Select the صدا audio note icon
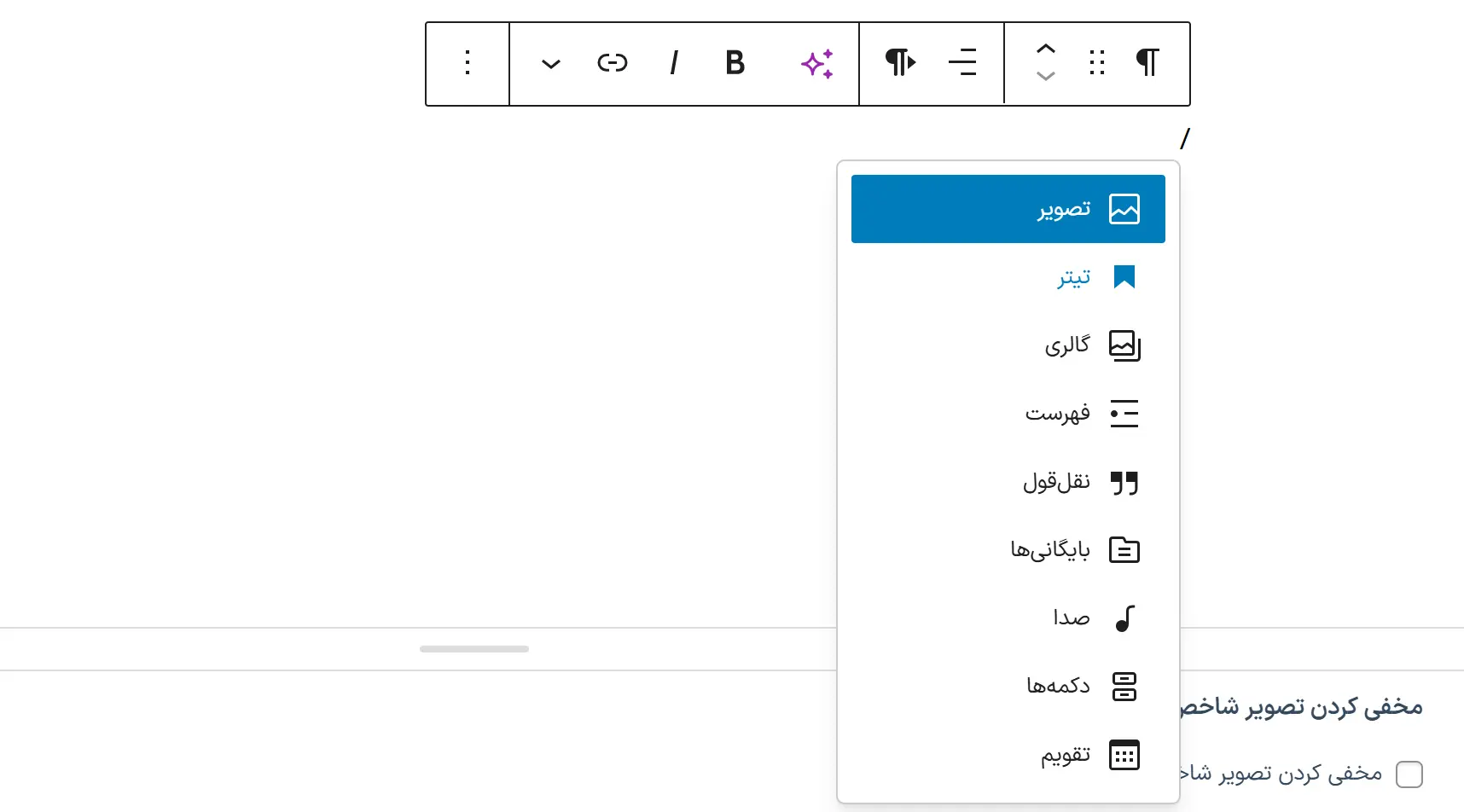This screenshot has height=812, width=1464. click(x=1125, y=618)
